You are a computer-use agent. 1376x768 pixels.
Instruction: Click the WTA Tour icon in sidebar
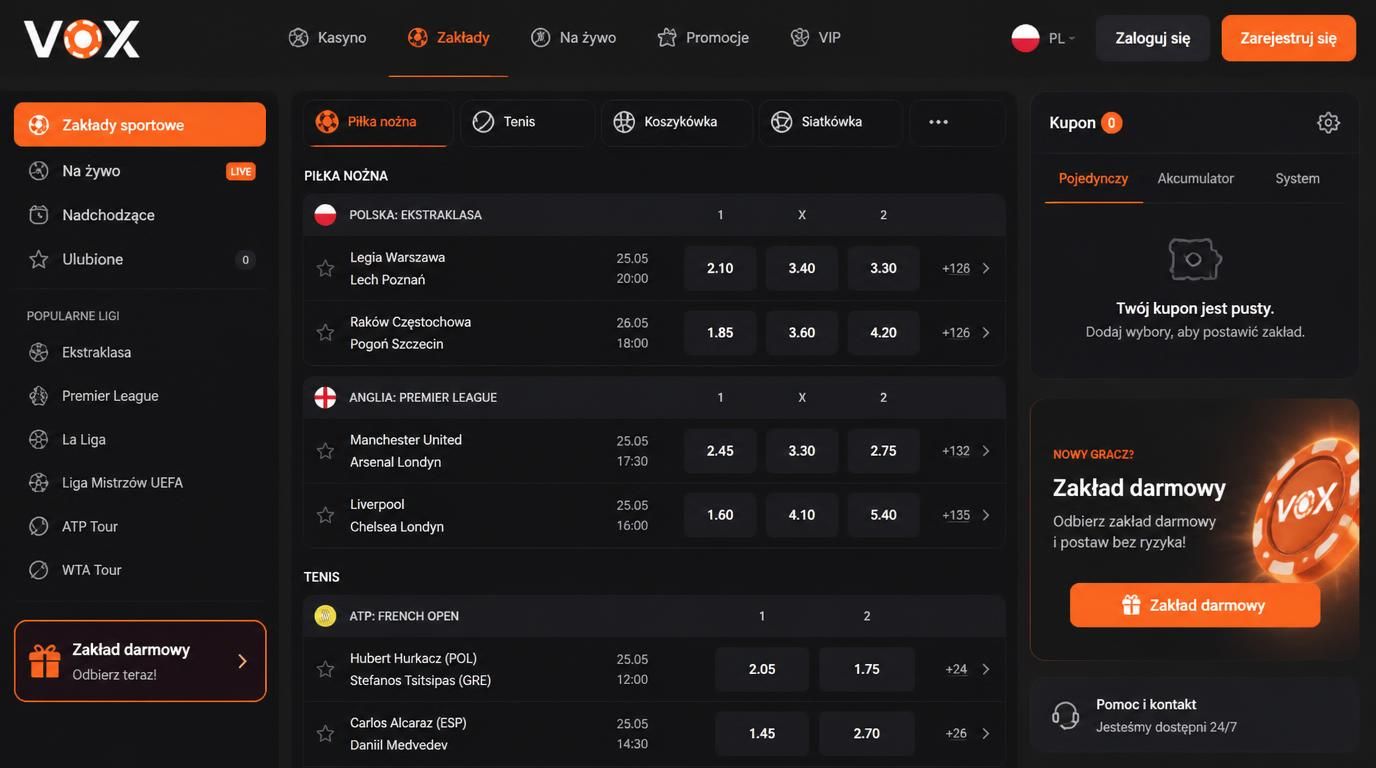pos(39,570)
